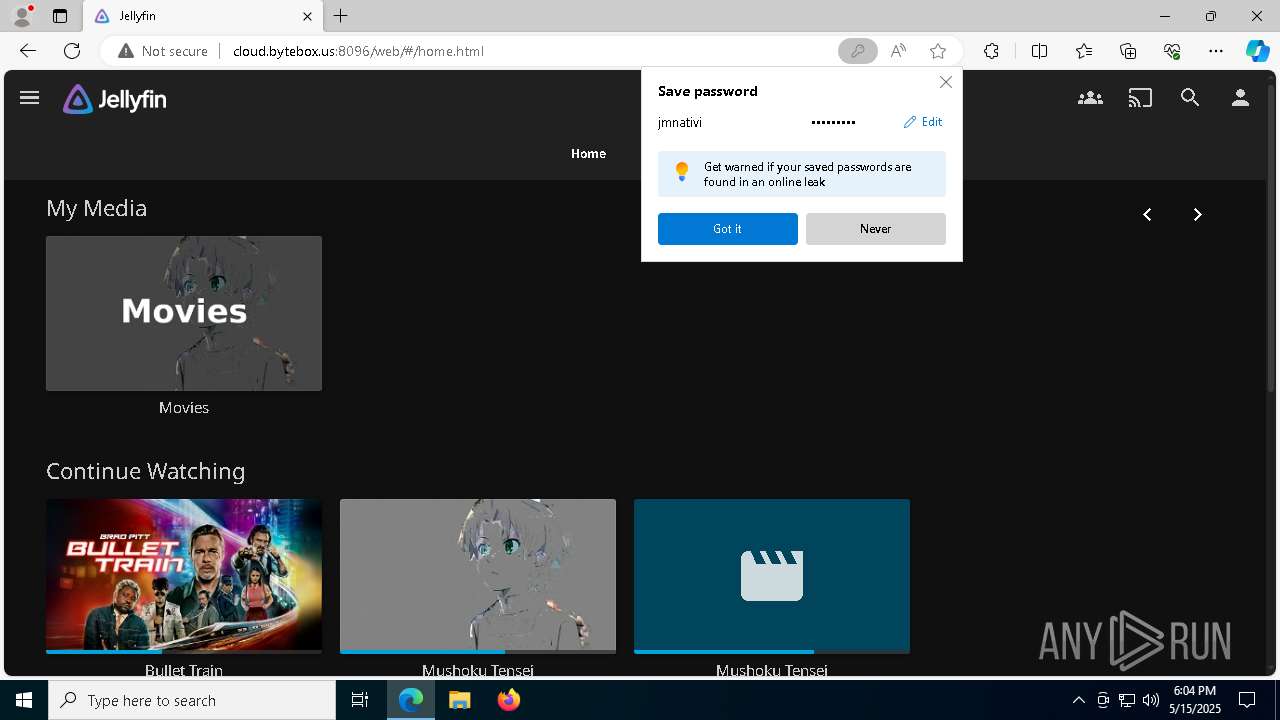Open the browser profile icon
The height and width of the screenshot is (720, 1280).
coord(21,16)
